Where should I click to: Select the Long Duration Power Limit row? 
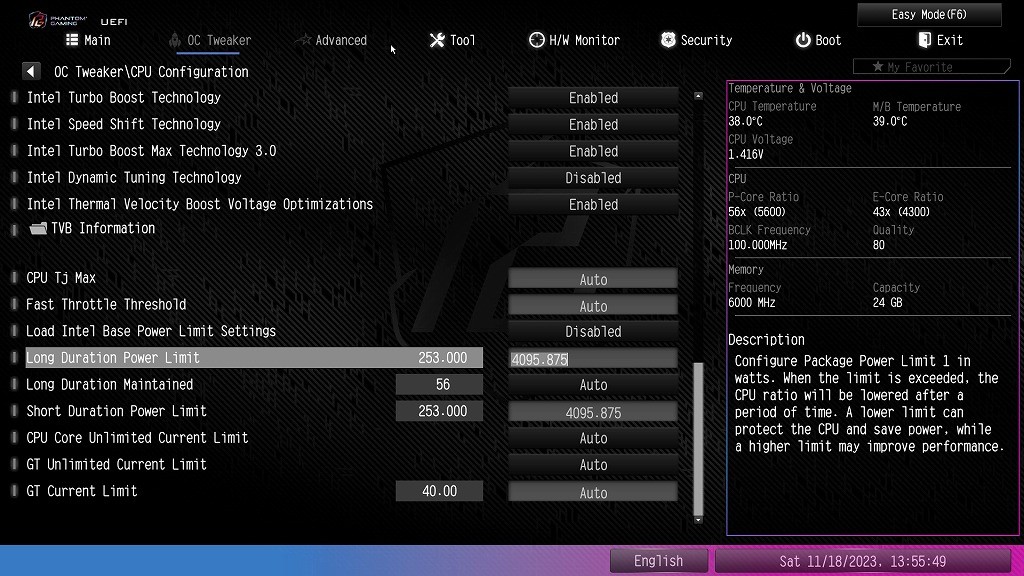(254, 358)
